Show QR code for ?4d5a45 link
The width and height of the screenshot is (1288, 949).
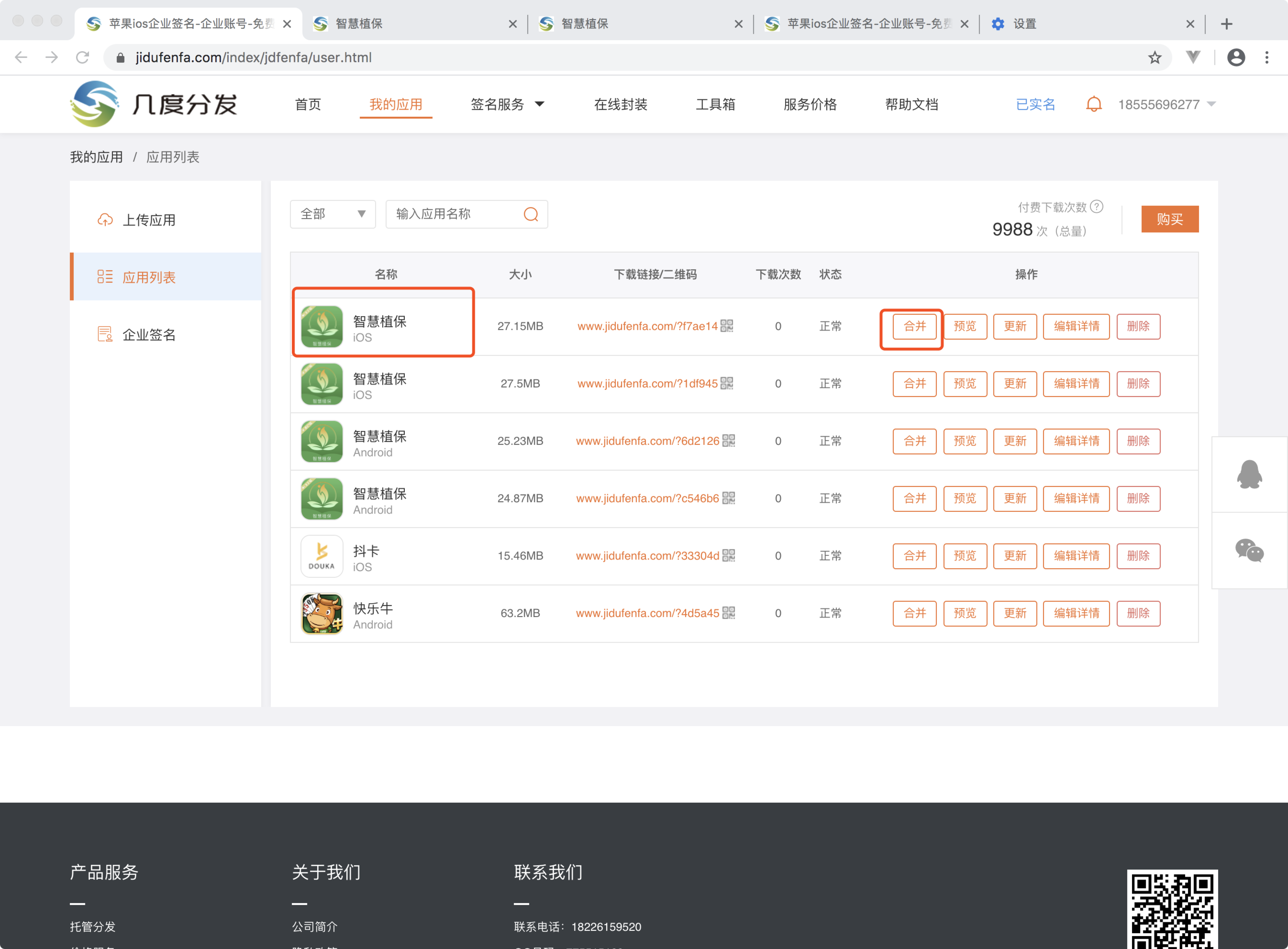(x=728, y=613)
